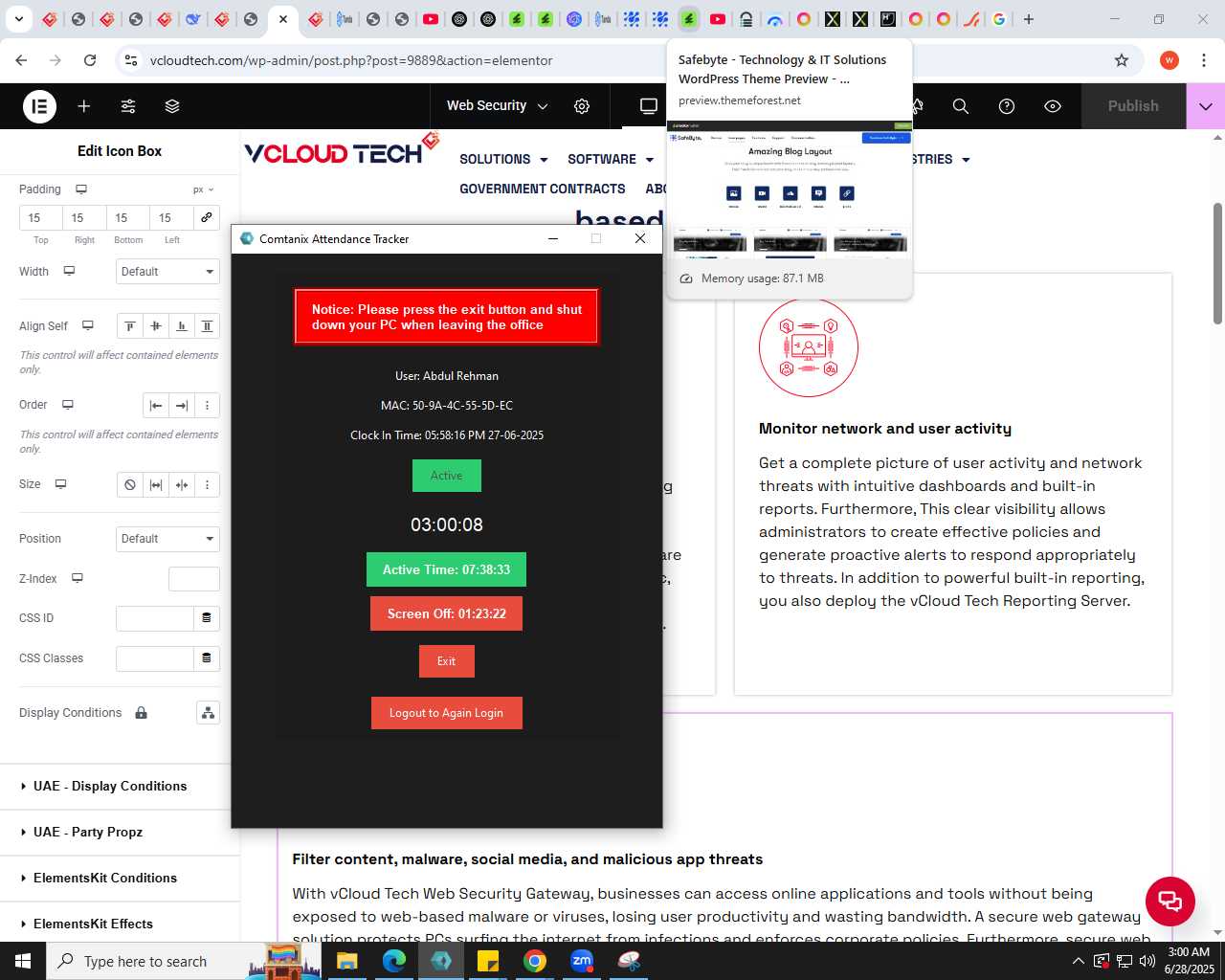The width and height of the screenshot is (1225, 980).
Task: Open the Elementor logo menu
Action: (39, 106)
